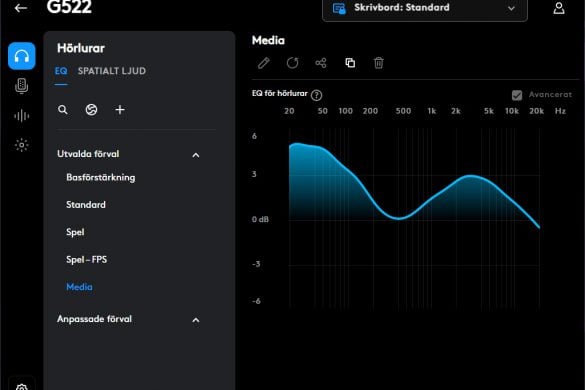This screenshot has height=390, width=585.
Task: Share the Media preset
Action: click(321, 63)
